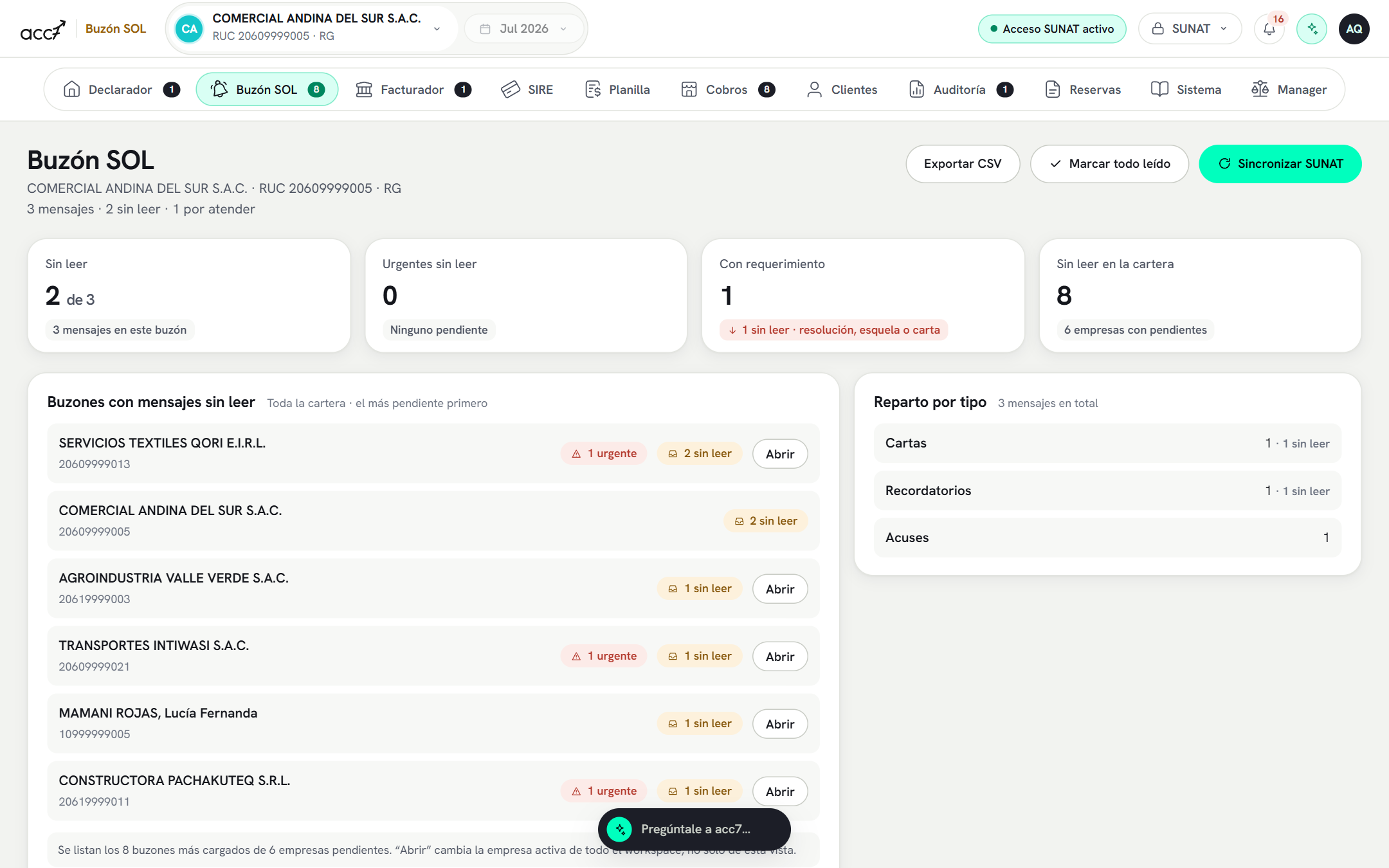Open the Jul 2026 period dropdown
The image size is (1389, 868).
click(524, 29)
